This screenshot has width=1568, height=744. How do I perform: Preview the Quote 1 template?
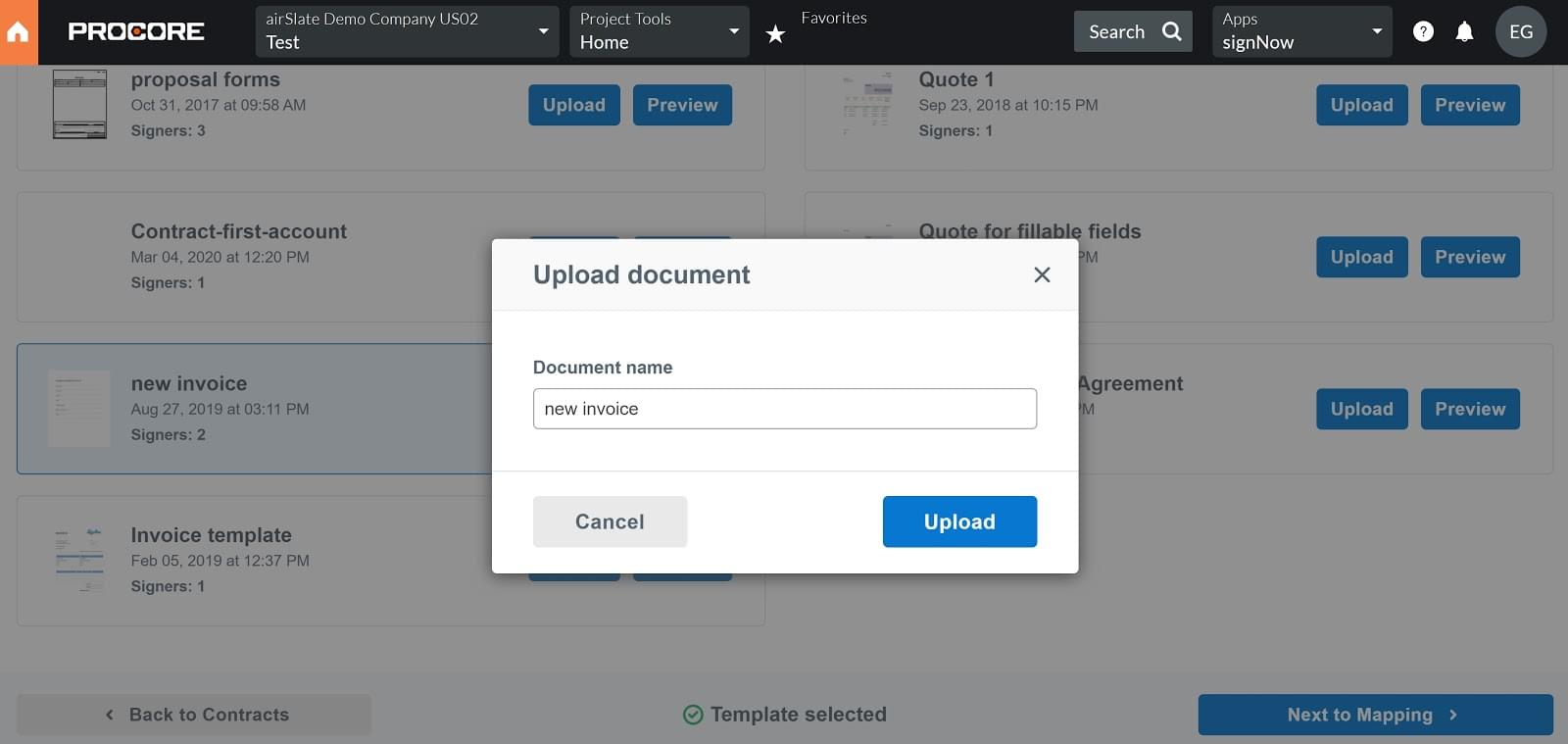[x=1470, y=105]
